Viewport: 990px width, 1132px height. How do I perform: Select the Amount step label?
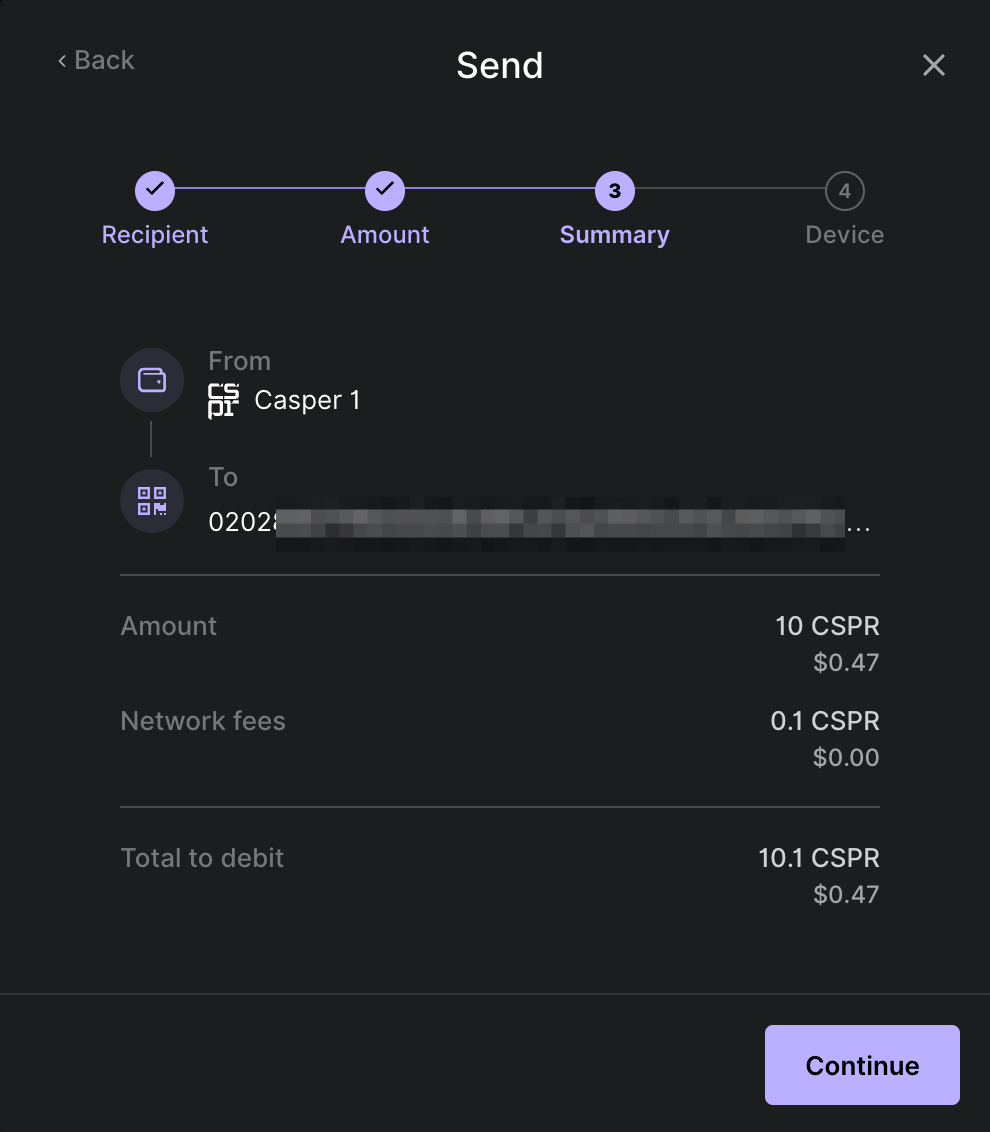click(x=385, y=235)
